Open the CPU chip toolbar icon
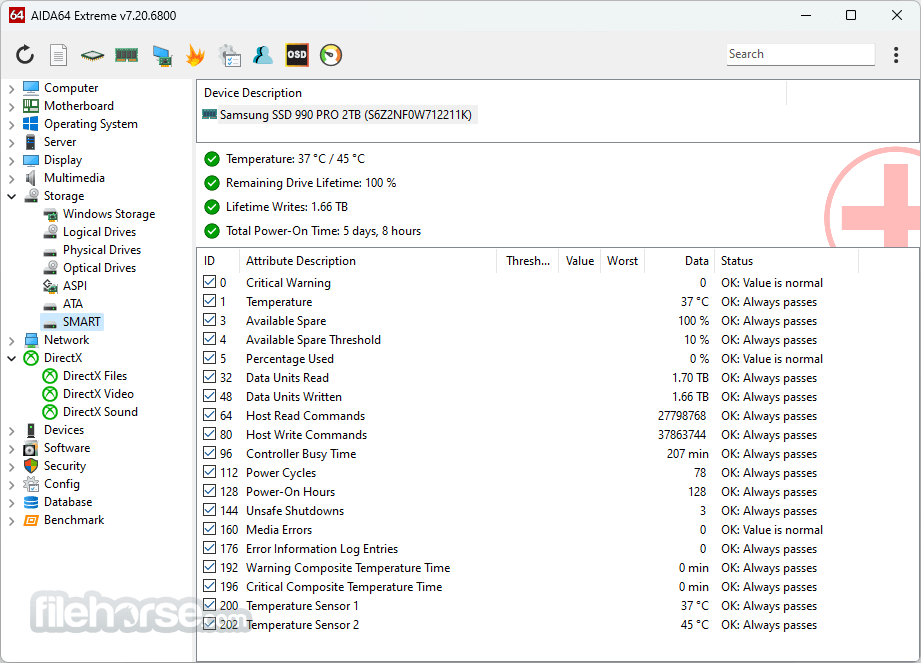 [x=92, y=55]
